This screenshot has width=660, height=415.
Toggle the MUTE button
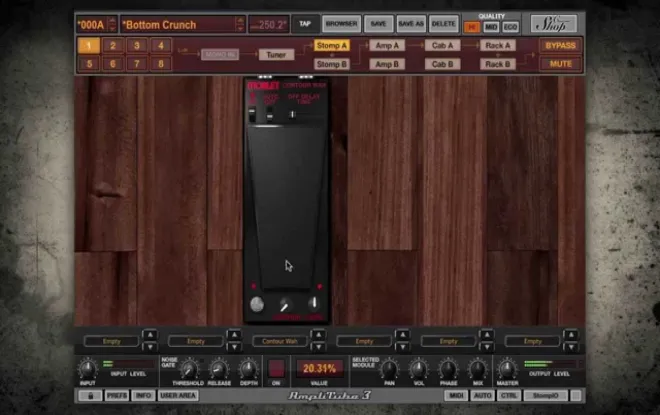pyautogui.click(x=560, y=64)
